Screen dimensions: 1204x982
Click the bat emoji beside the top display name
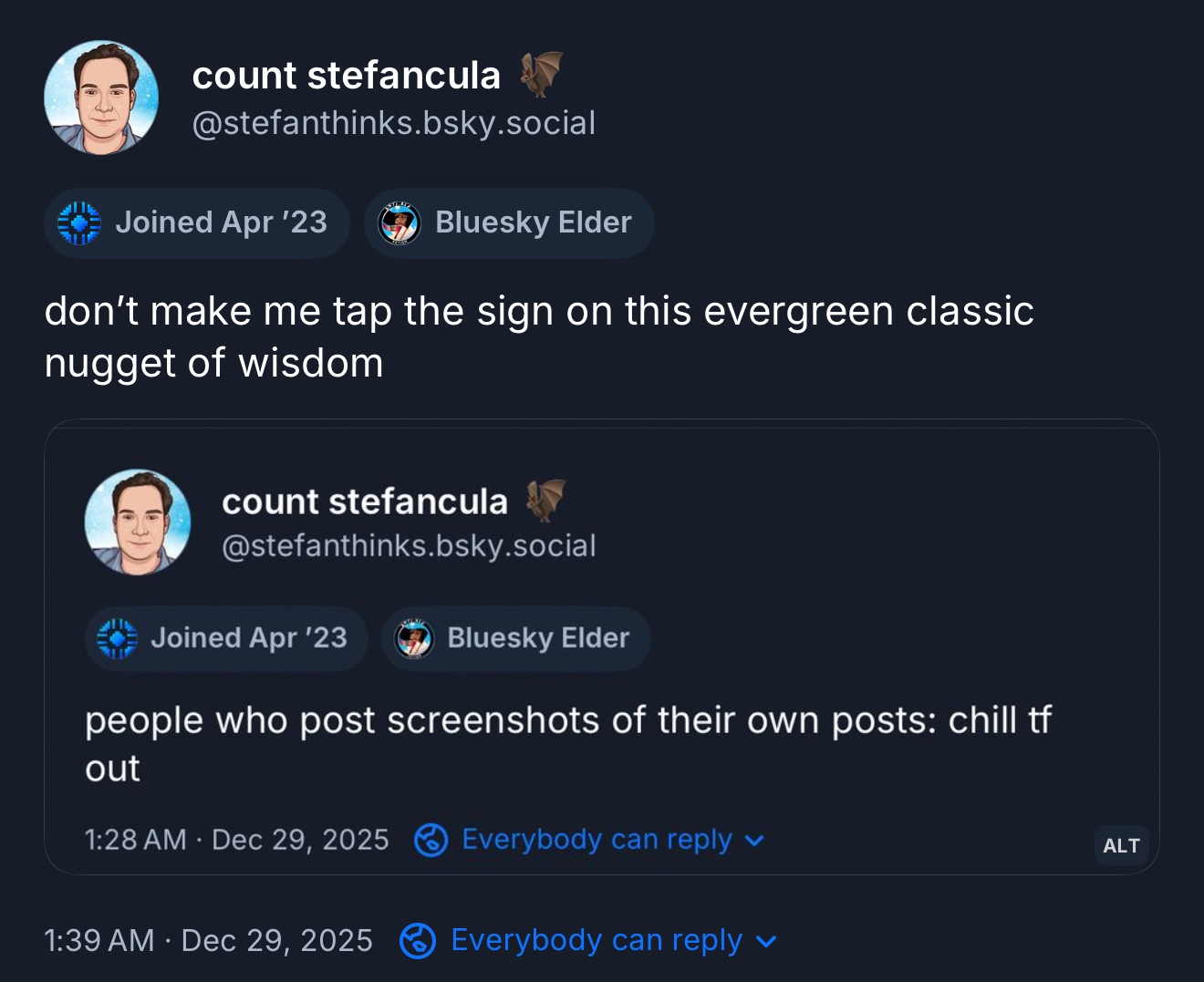tap(541, 74)
